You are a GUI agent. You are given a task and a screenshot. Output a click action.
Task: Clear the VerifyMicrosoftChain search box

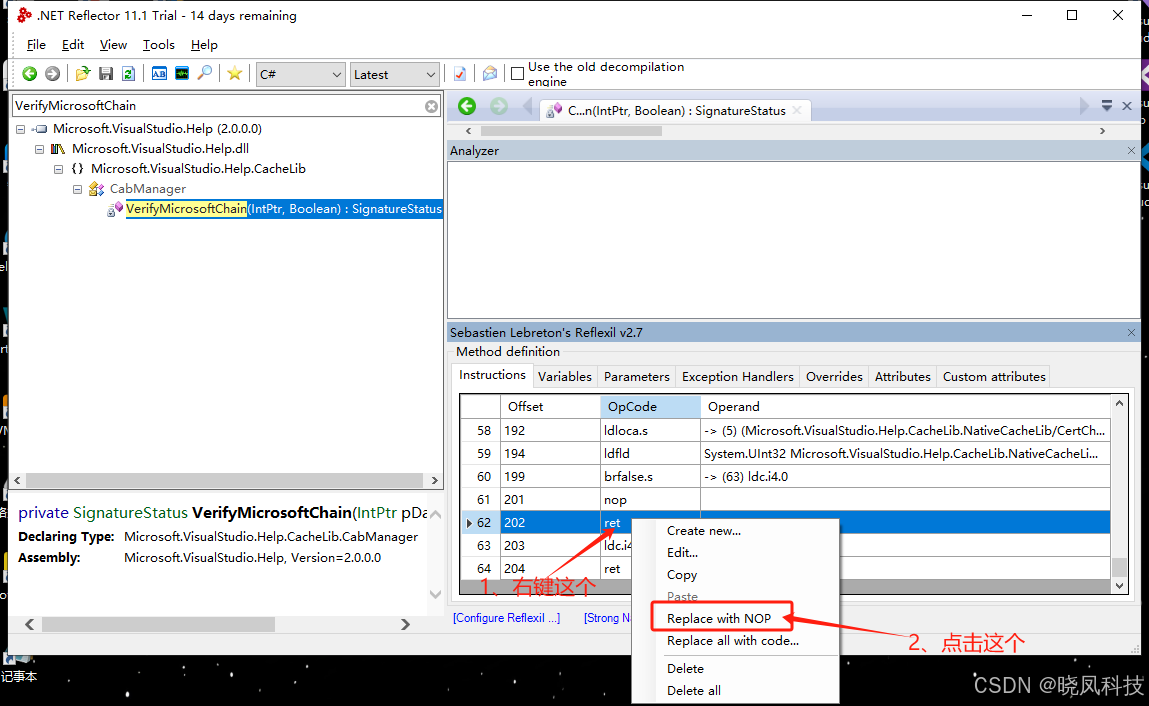(432, 106)
